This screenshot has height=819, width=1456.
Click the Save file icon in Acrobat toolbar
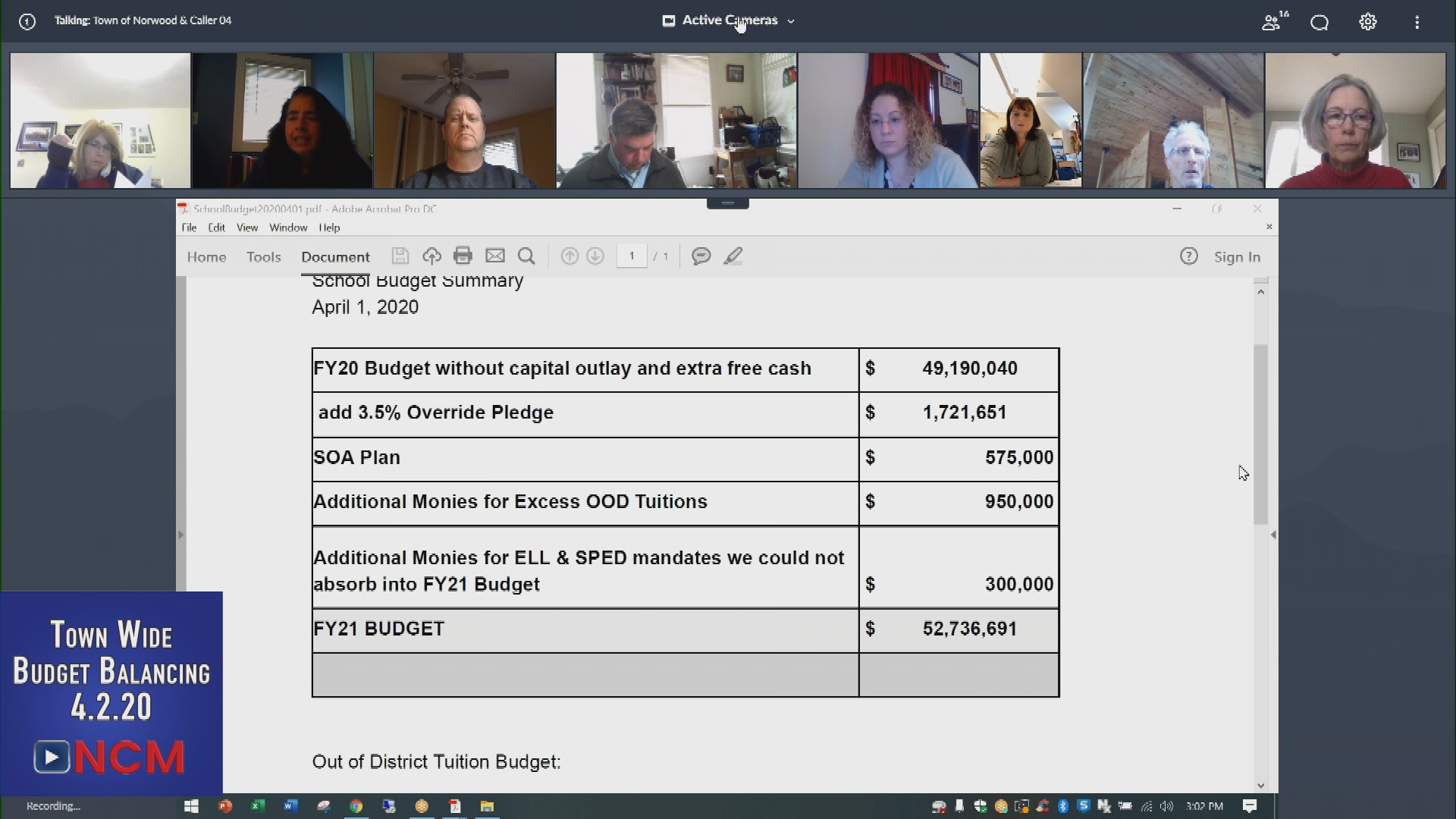click(x=400, y=256)
